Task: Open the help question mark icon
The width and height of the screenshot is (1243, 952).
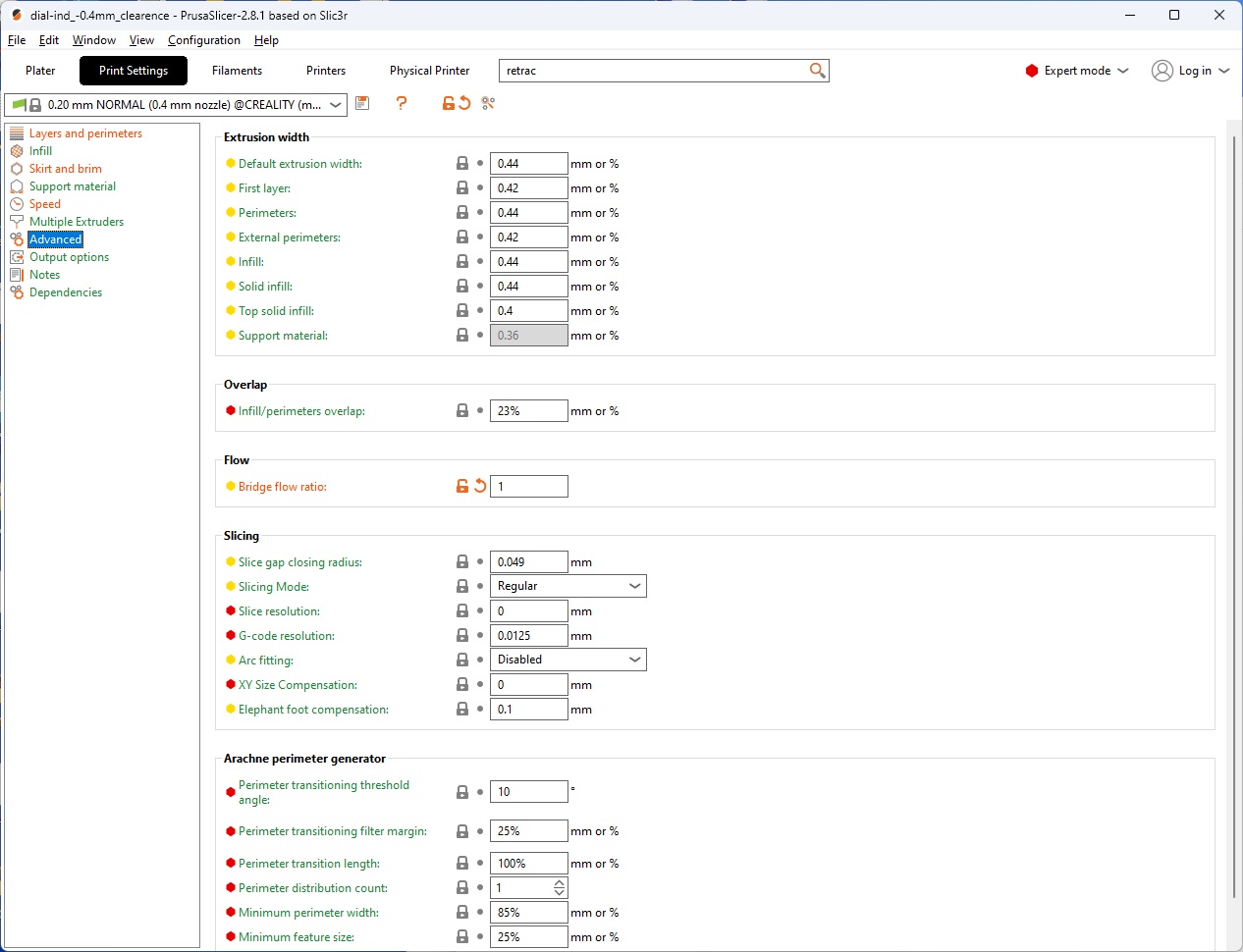Action: tap(402, 103)
